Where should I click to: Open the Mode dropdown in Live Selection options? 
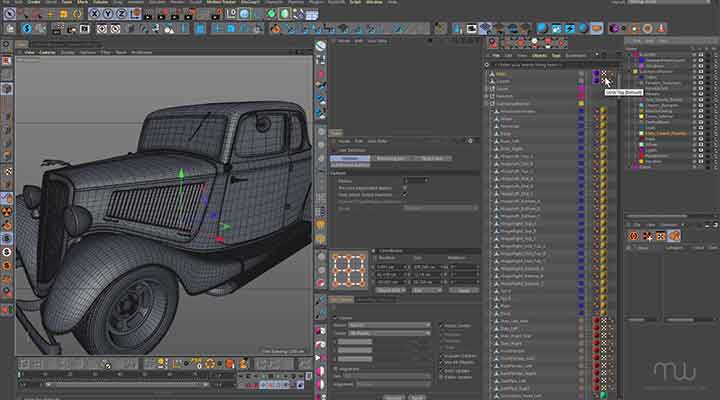pyautogui.click(x=440, y=208)
